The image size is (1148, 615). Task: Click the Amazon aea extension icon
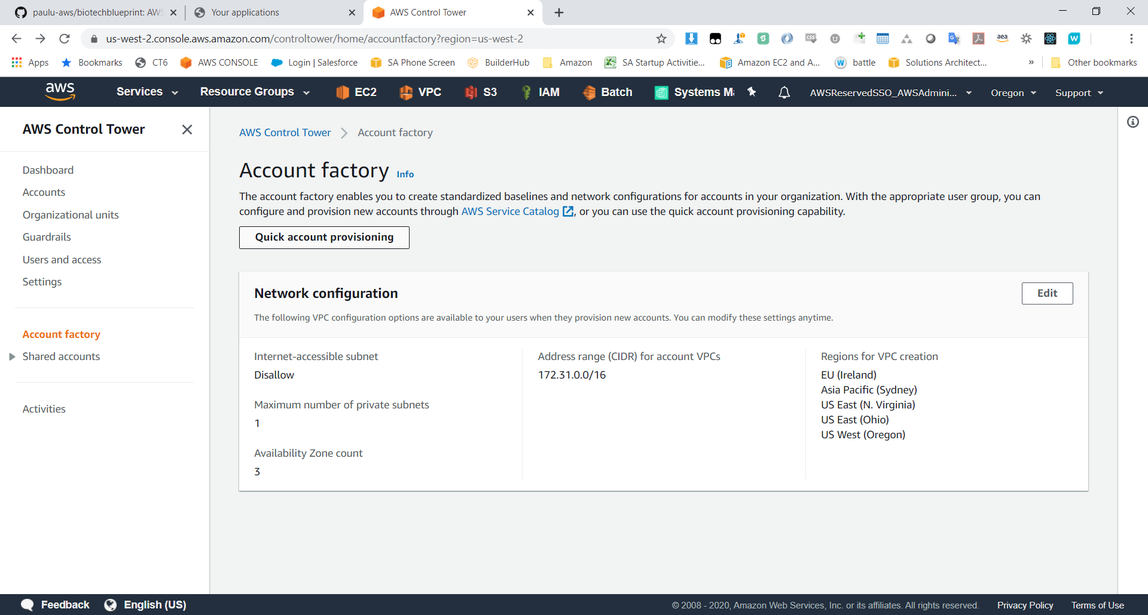pyautogui.click(x=1002, y=39)
